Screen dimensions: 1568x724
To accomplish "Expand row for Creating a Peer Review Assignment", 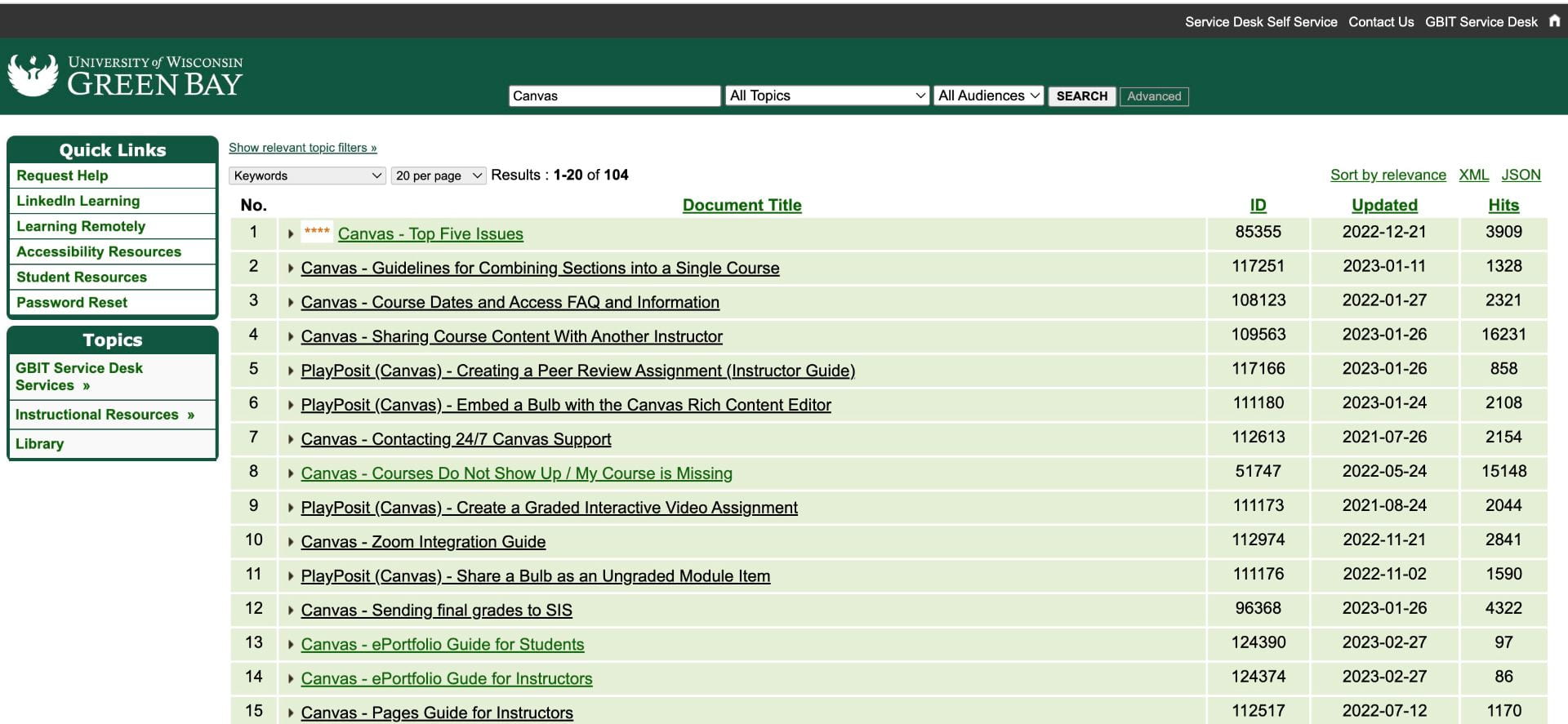I will click(291, 371).
